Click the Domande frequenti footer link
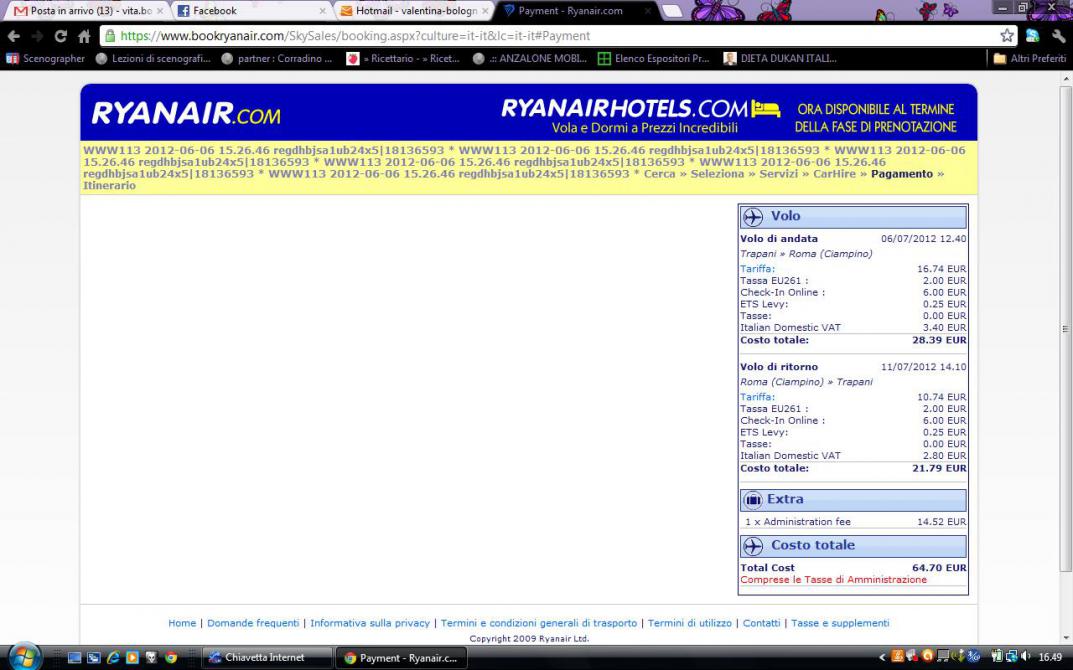Viewport: 1073px width, 670px height. point(253,623)
